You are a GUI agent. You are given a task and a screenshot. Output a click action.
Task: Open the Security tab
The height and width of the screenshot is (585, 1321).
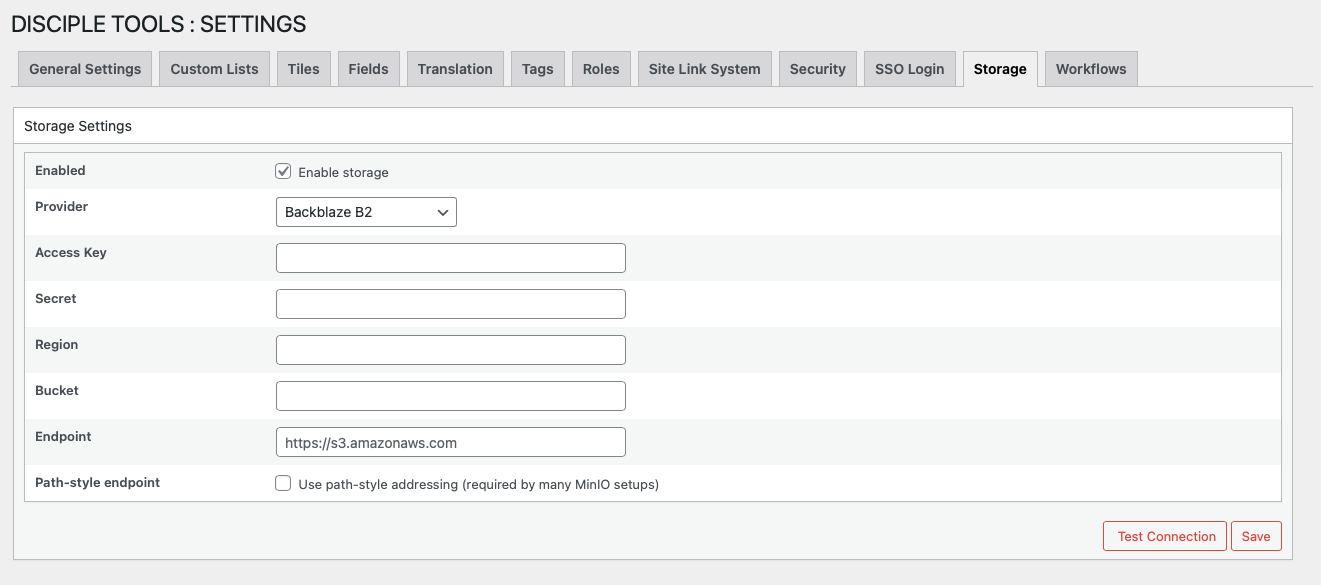click(x=817, y=69)
